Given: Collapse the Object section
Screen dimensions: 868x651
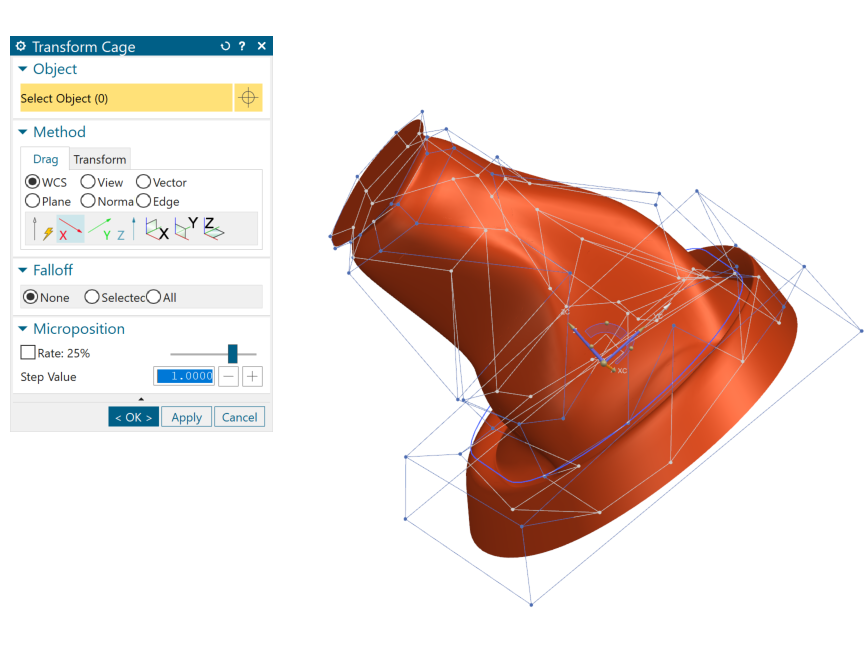Looking at the screenshot, I should click(23, 69).
